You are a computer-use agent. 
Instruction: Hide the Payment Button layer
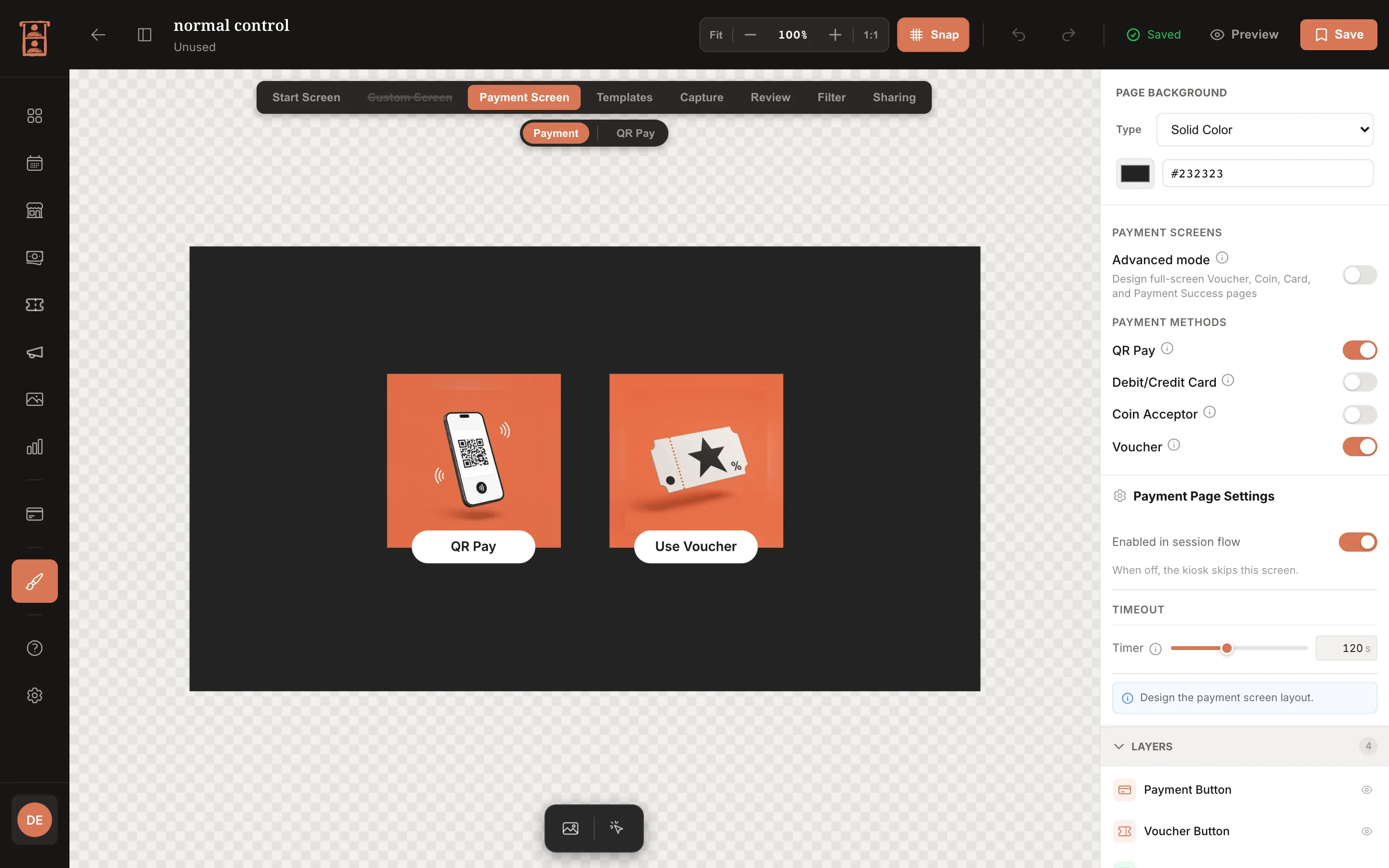pyautogui.click(x=1367, y=790)
